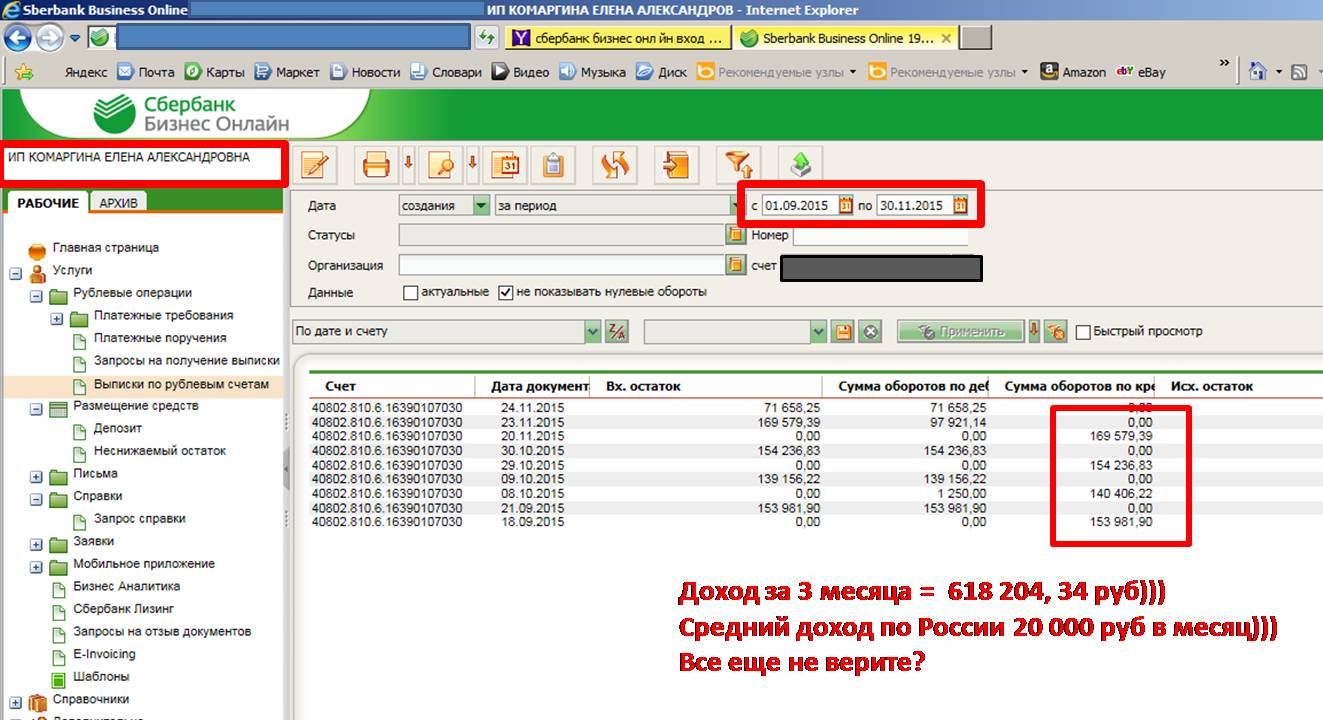Expand the Письма node
Screen dimensions: 1323x720
click(x=36, y=477)
